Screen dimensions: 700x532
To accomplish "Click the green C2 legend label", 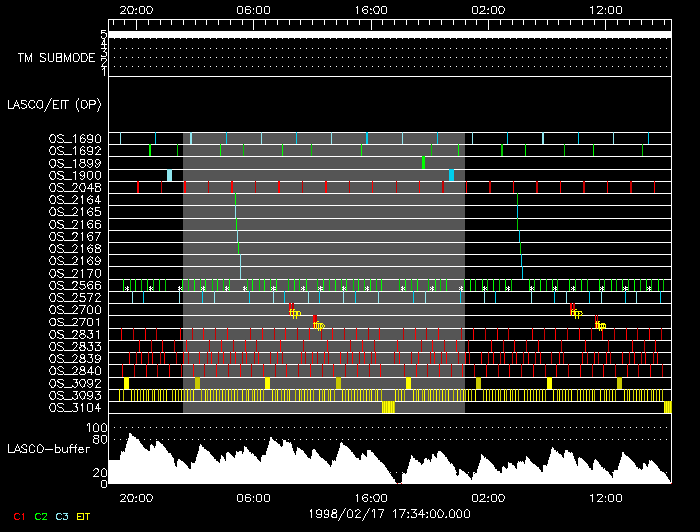I will pyautogui.click(x=41, y=517).
